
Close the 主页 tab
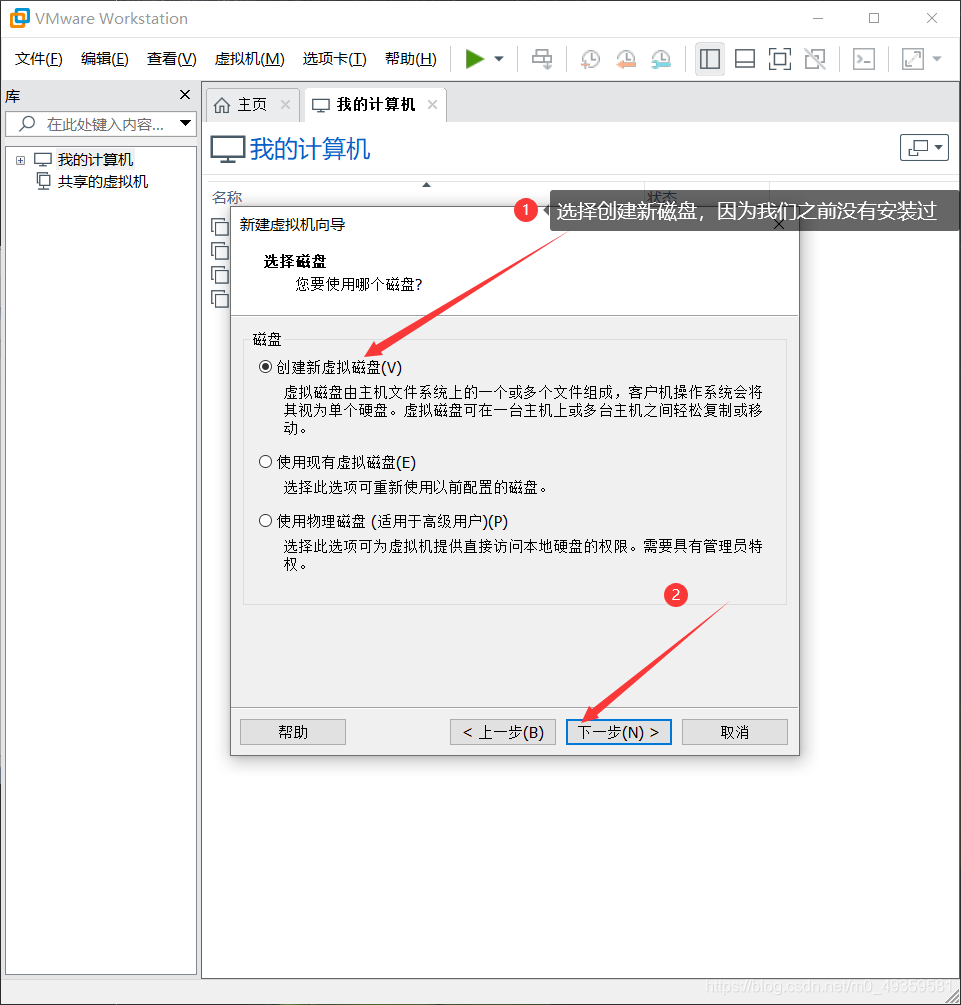pos(285,104)
